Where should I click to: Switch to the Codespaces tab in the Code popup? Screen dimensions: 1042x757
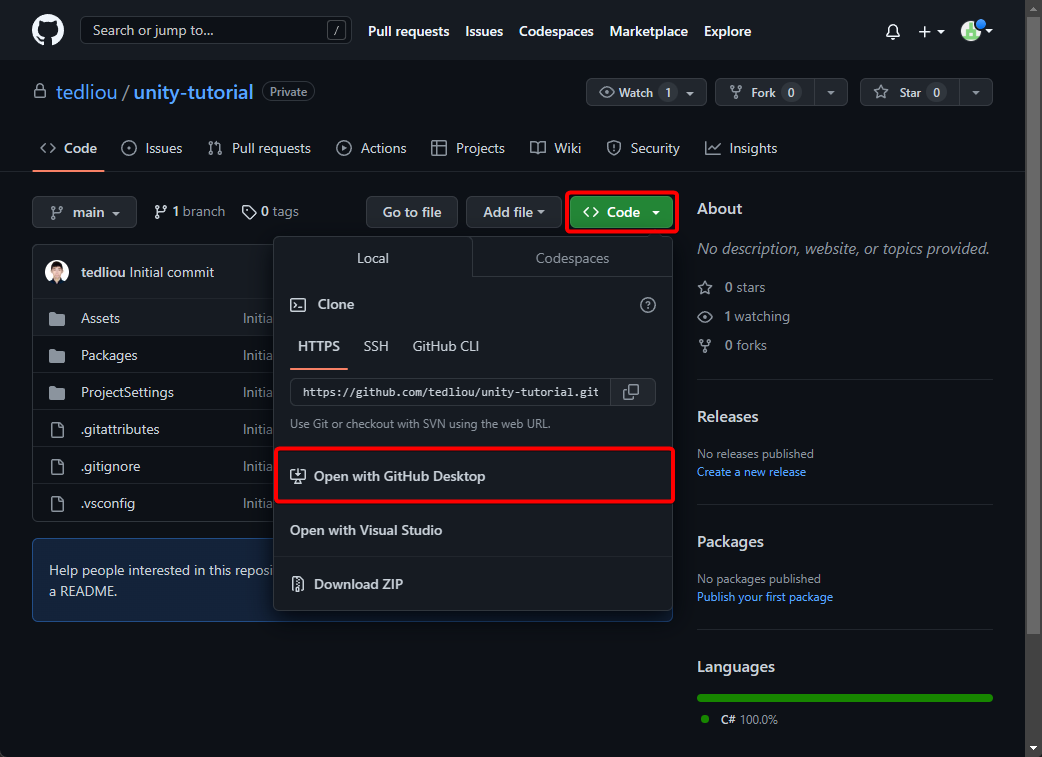(x=572, y=258)
